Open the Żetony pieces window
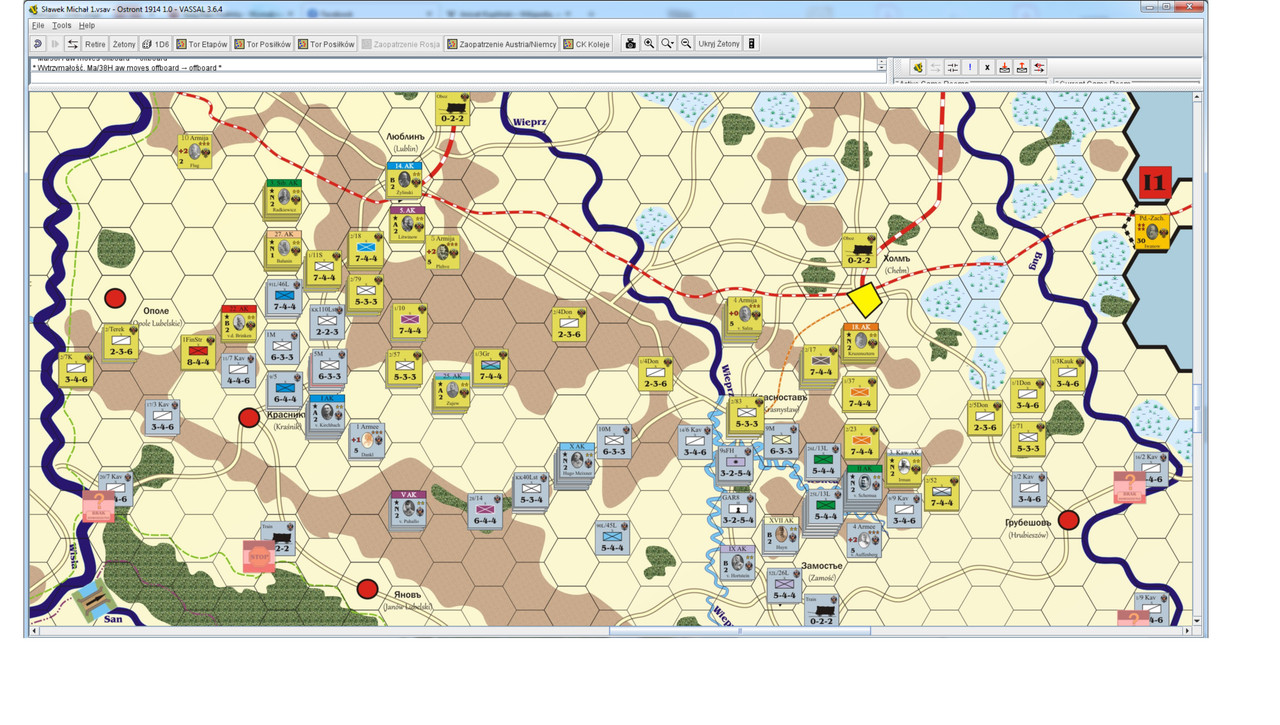1280x725 pixels. point(124,44)
